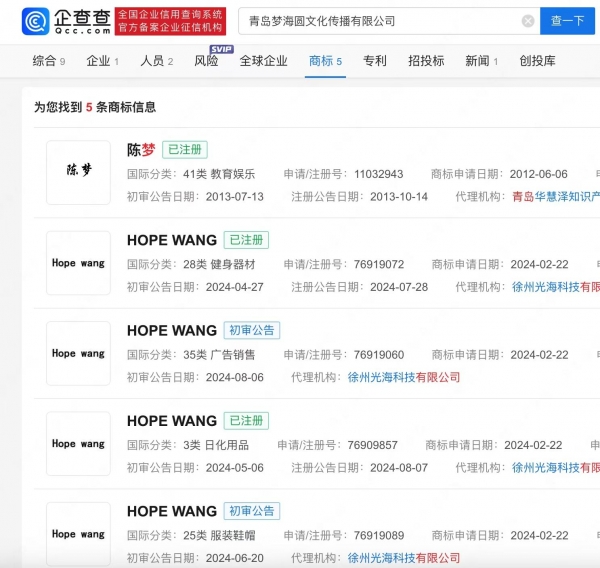
Task: Click the company name search input field
Action: [380, 21]
